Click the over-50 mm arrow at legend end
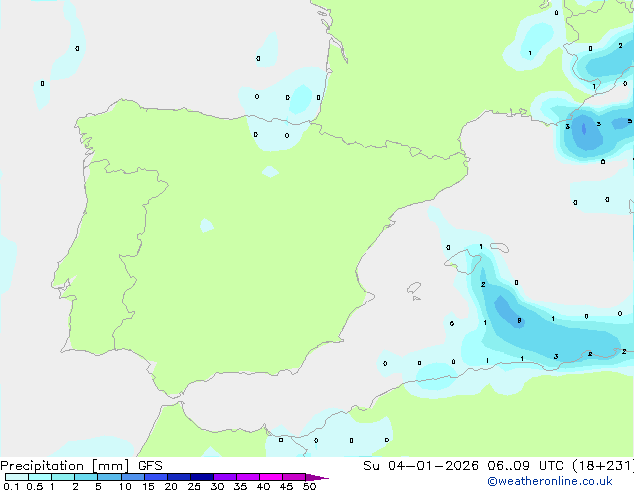Viewport: 634px width, 490px height. 317,477
